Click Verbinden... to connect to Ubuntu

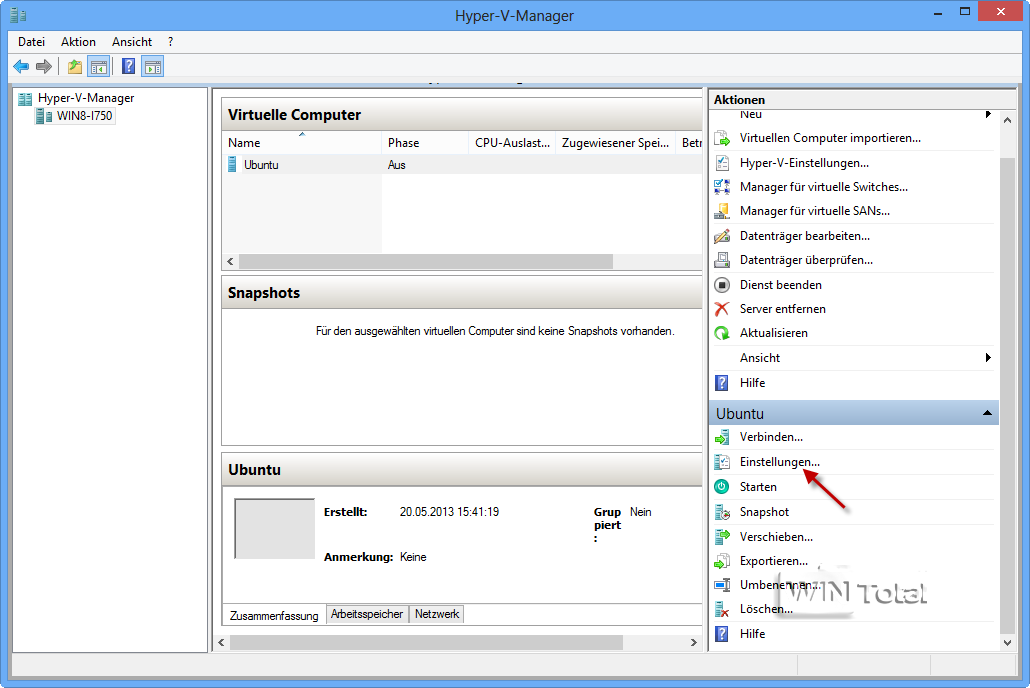pyautogui.click(x=771, y=437)
